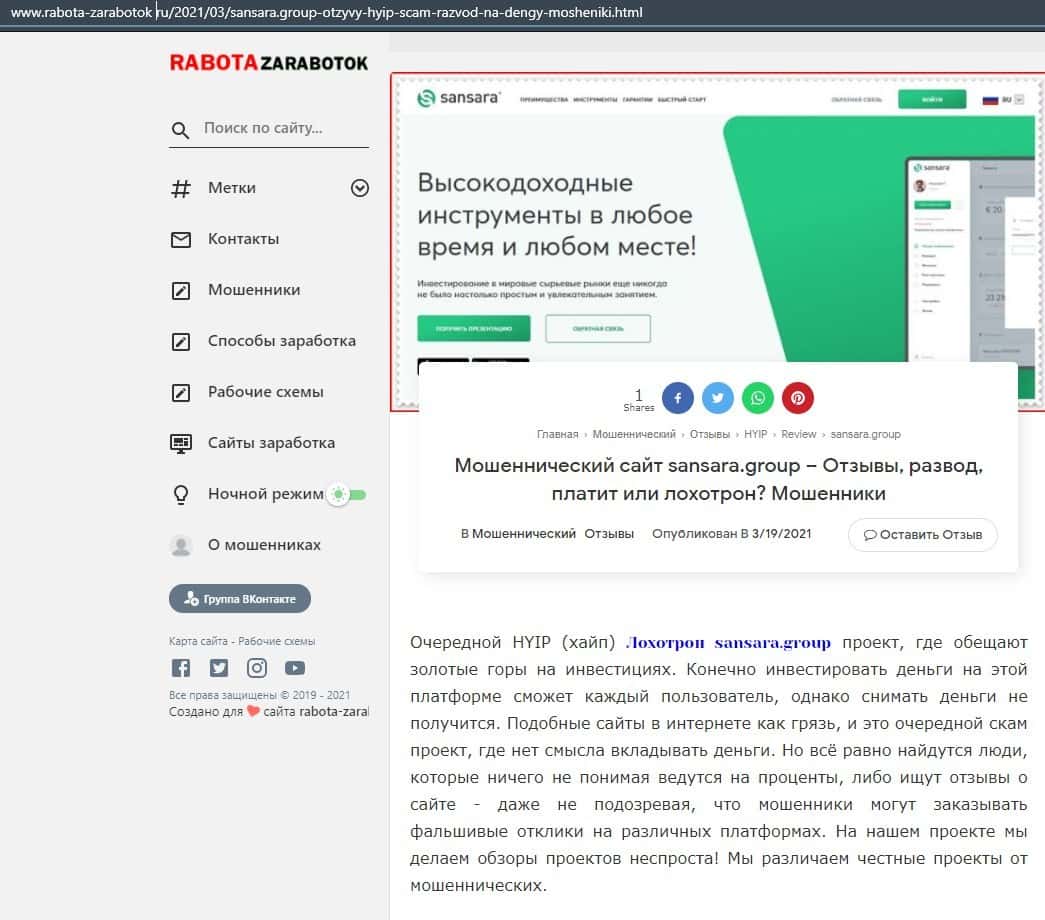Click the edit icon beside Мошенники
Screen dimensions: 1045x920
(x=181, y=291)
